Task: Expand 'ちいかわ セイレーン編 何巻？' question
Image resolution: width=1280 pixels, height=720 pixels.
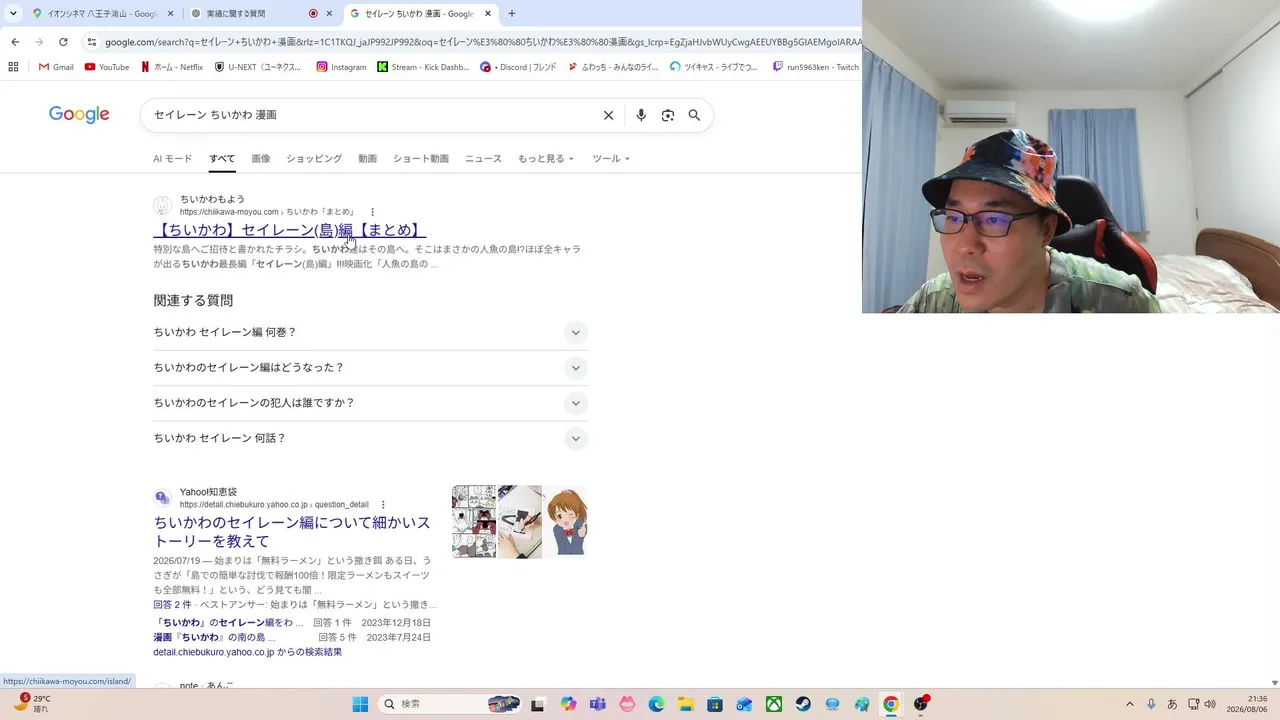Action: (x=370, y=332)
